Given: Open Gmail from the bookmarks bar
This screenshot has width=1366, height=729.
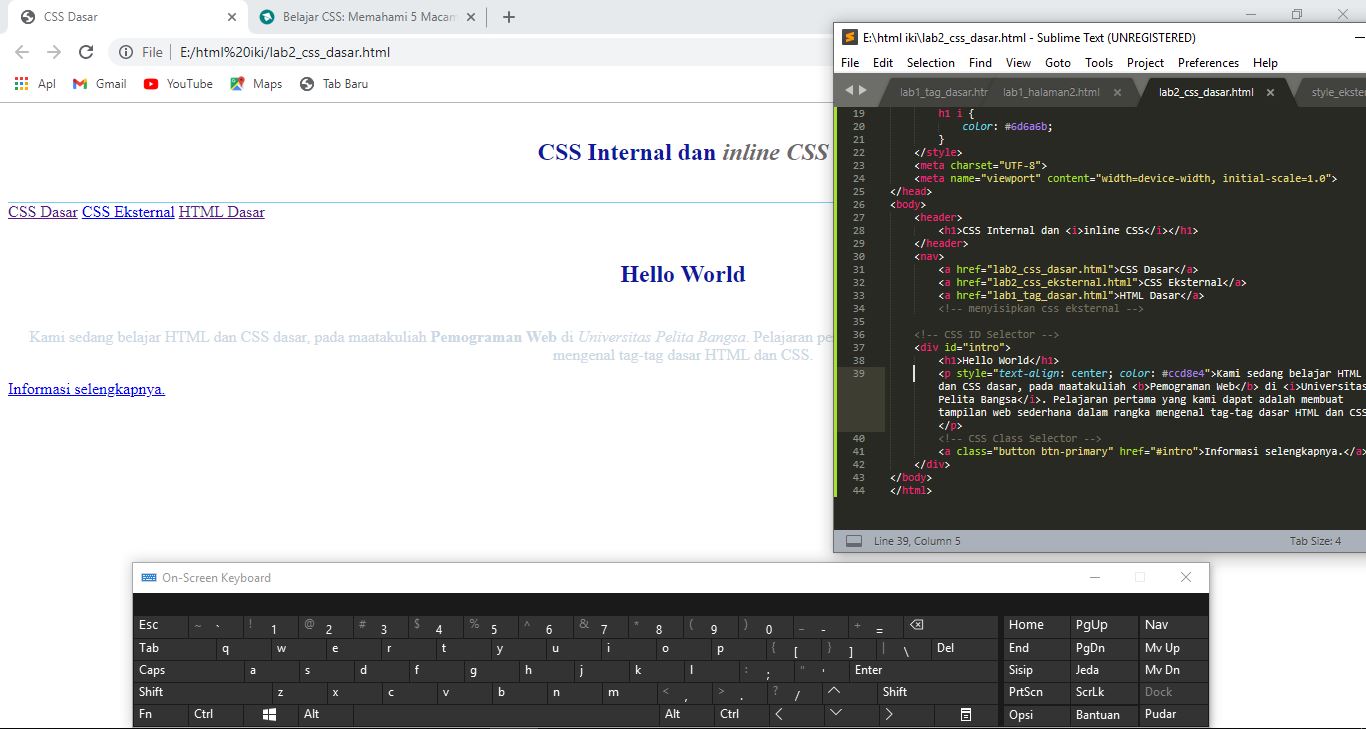Looking at the screenshot, I should 98,84.
